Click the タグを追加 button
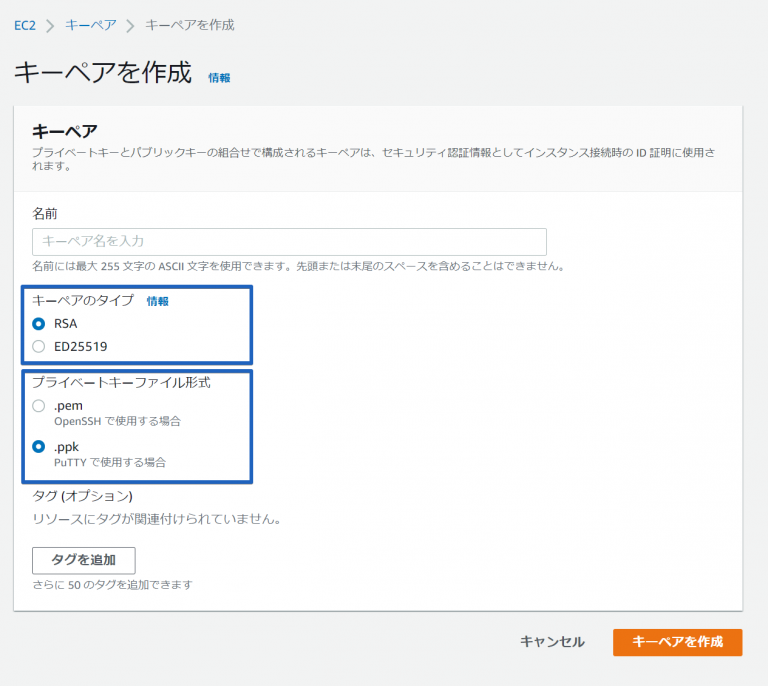This screenshot has width=768, height=686. click(x=84, y=560)
